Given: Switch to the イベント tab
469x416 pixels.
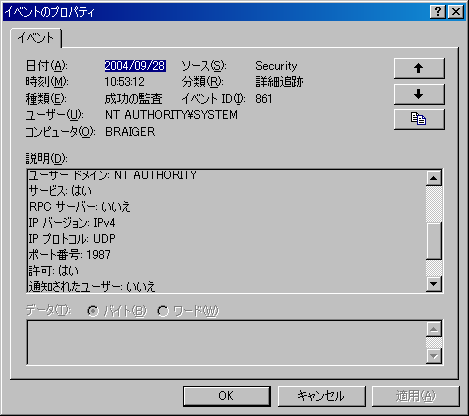Looking at the screenshot, I should click(36, 38).
